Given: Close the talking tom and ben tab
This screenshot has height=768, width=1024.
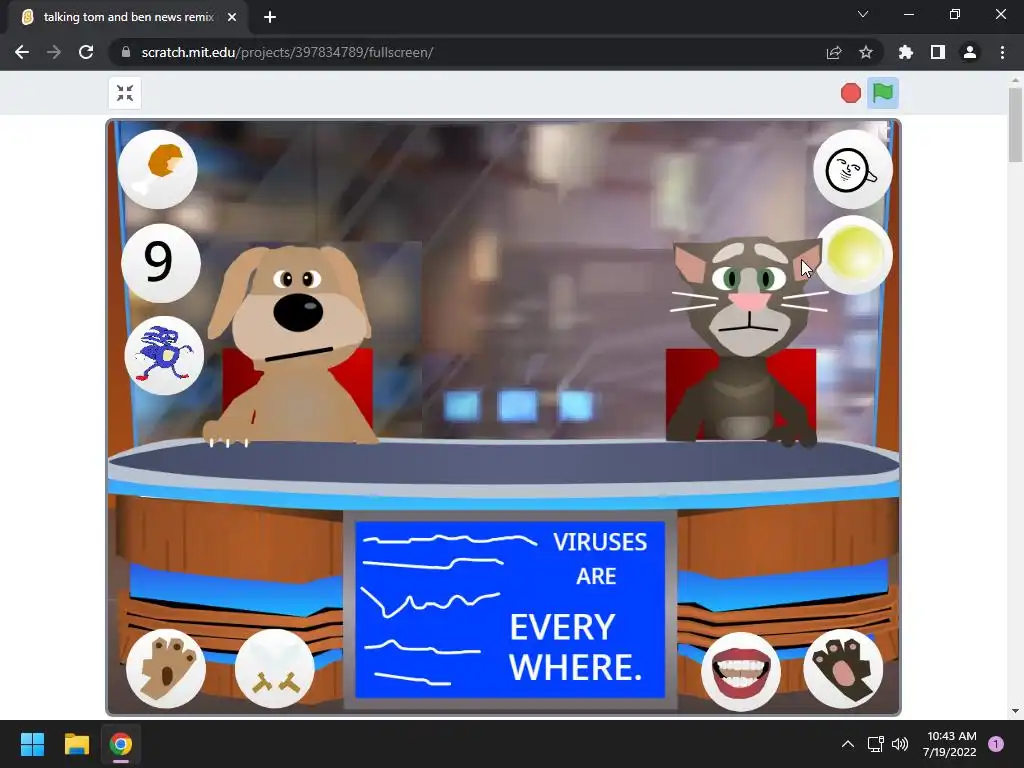Looking at the screenshot, I should [x=232, y=17].
